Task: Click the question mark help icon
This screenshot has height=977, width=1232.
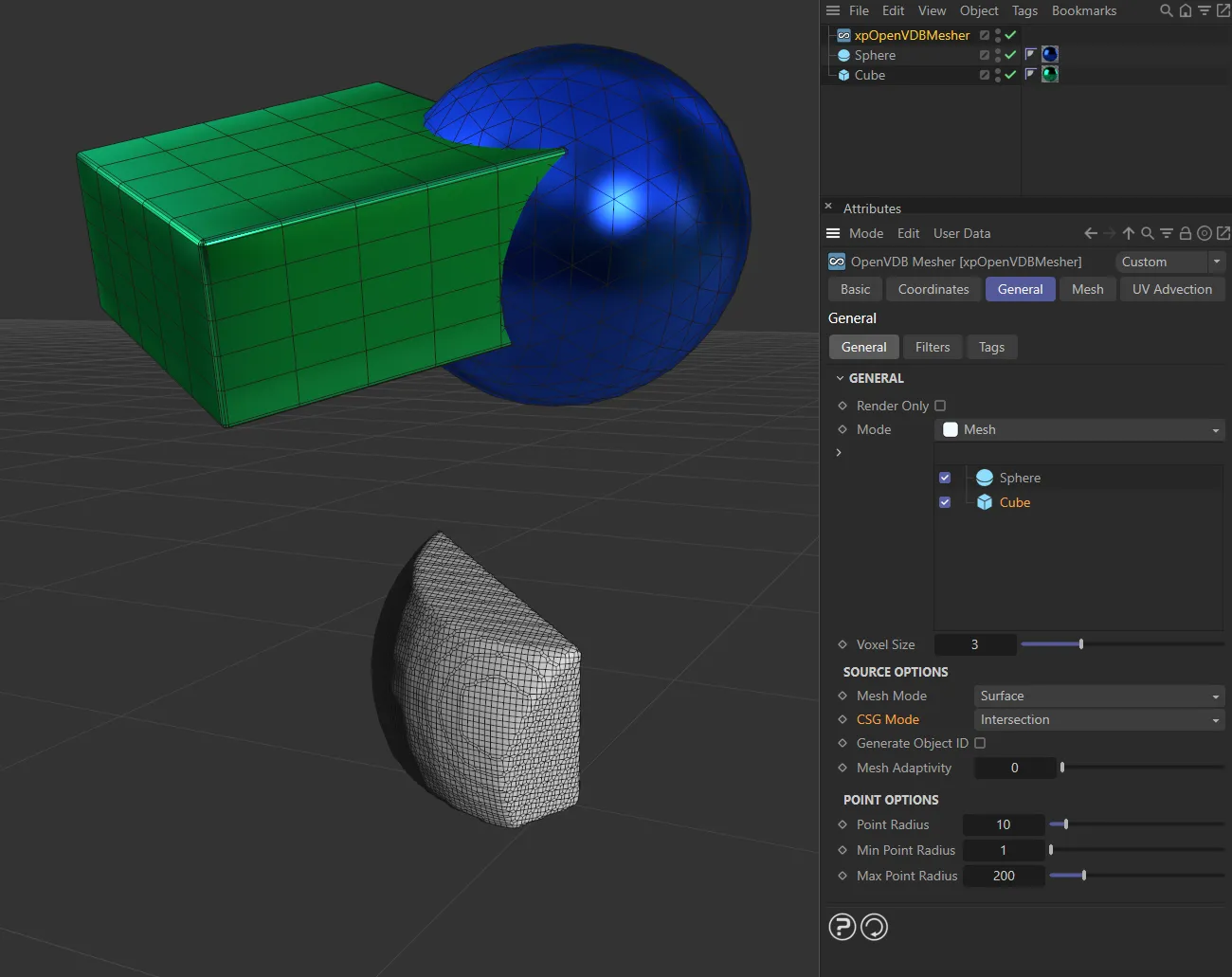Action: tap(842, 927)
